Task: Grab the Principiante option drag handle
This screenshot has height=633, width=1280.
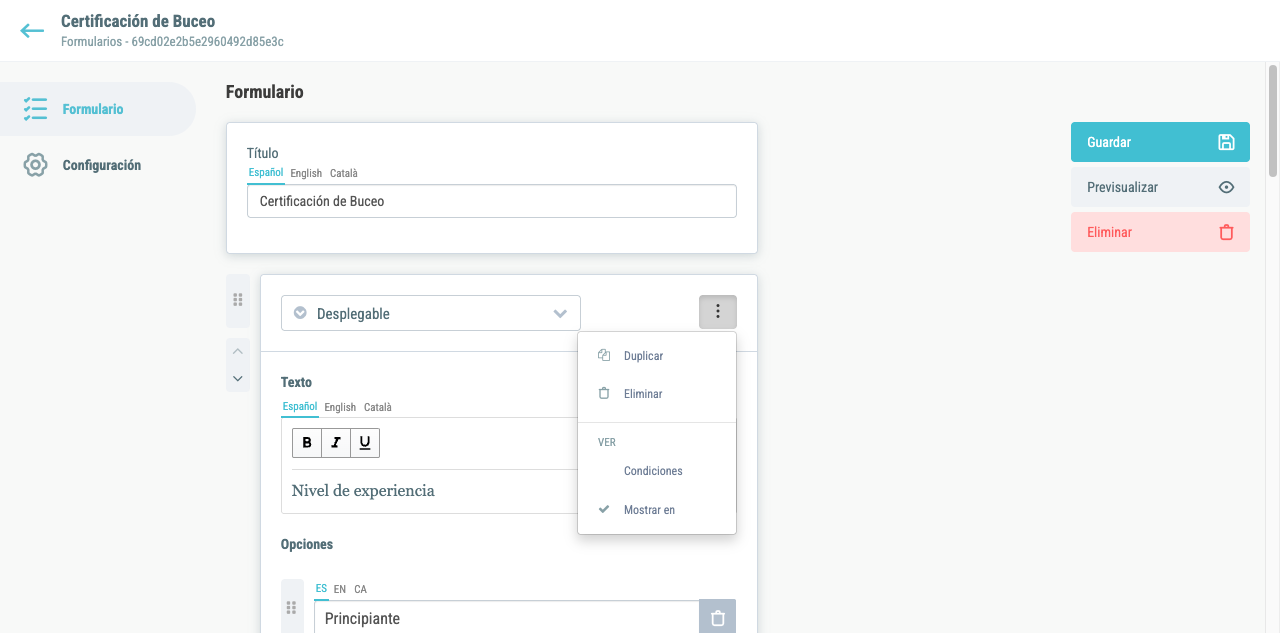Action: pos(292,607)
